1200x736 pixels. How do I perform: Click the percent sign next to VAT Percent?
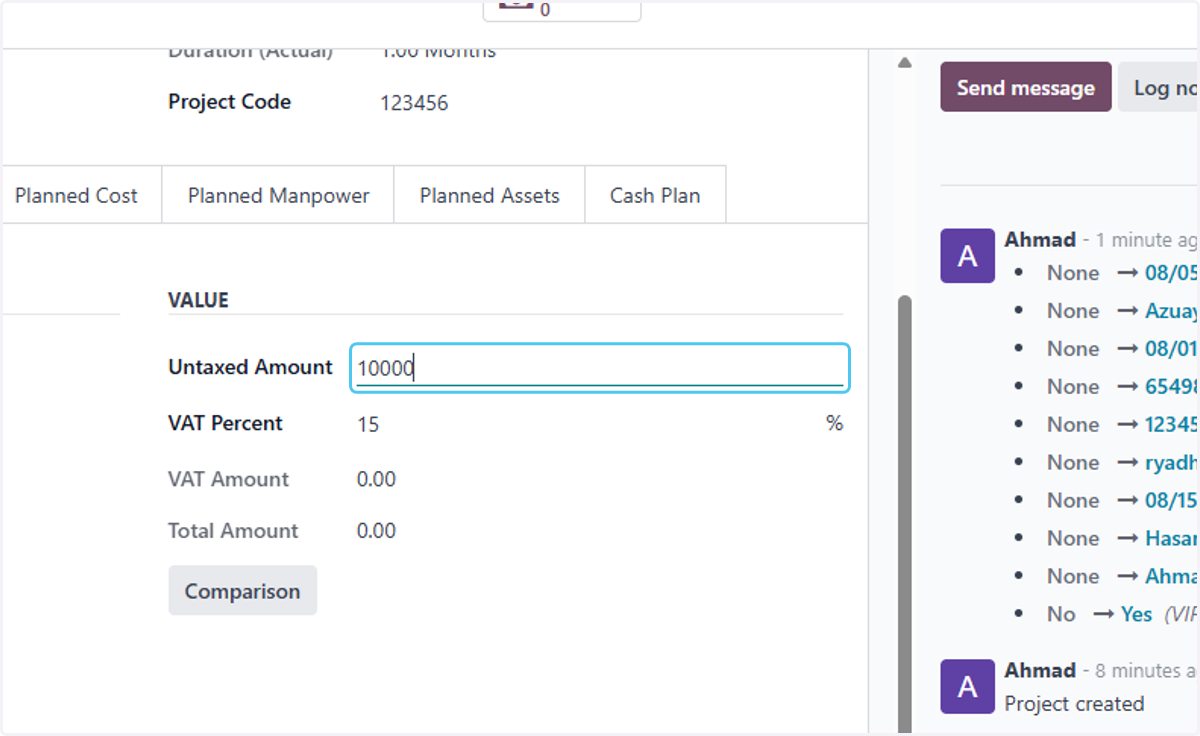[x=834, y=423]
